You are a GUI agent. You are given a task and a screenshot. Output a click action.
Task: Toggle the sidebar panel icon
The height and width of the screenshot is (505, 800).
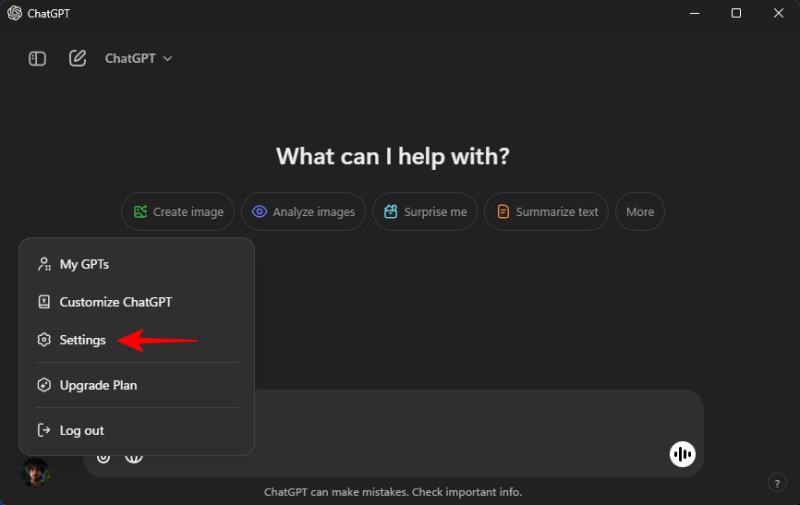pos(37,59)
